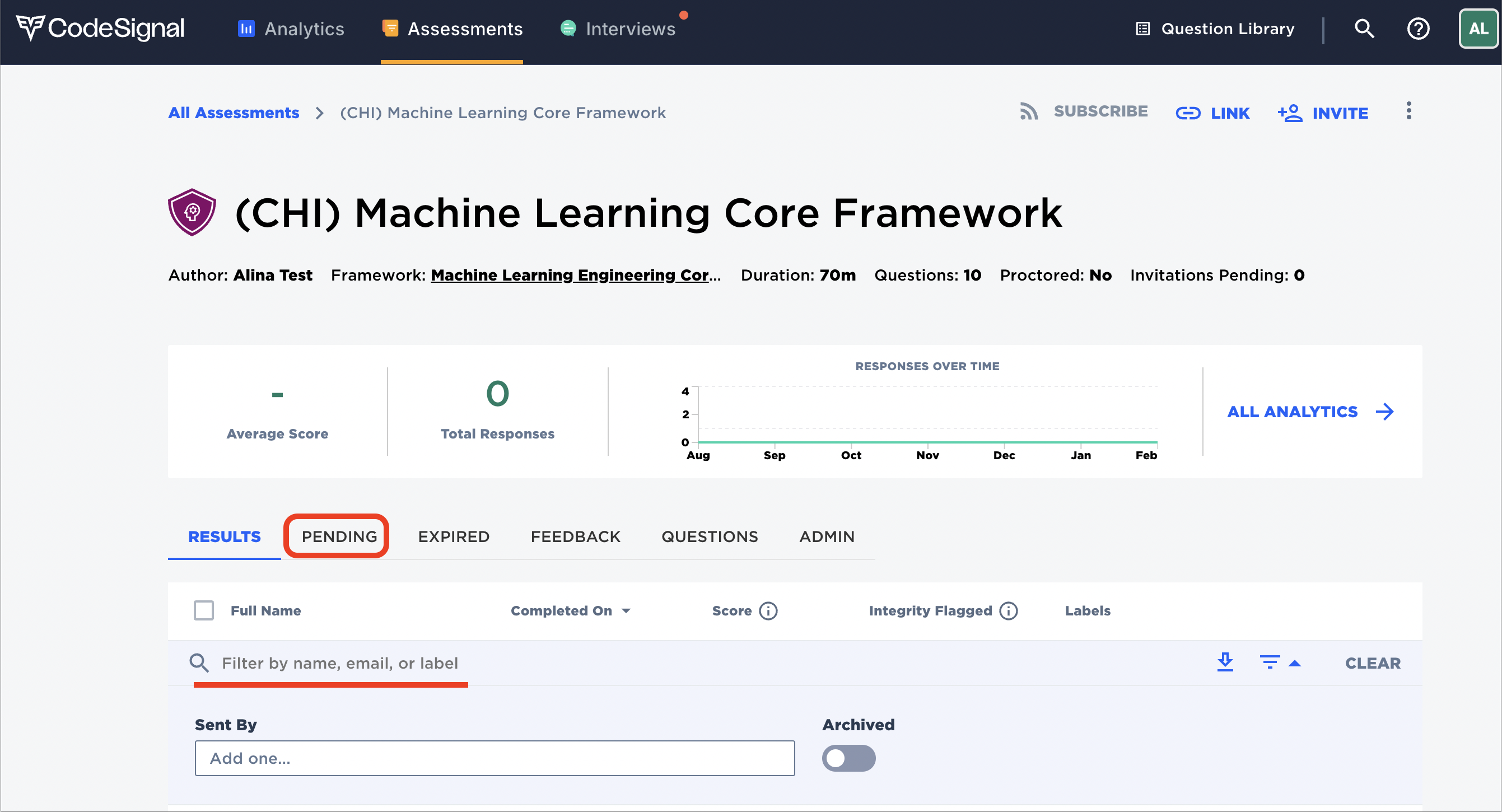Image resolution: width=1502 pixels, height=812 pixels.
Task: Click the search magnifier in top bar
Action: click(1364, 29)
